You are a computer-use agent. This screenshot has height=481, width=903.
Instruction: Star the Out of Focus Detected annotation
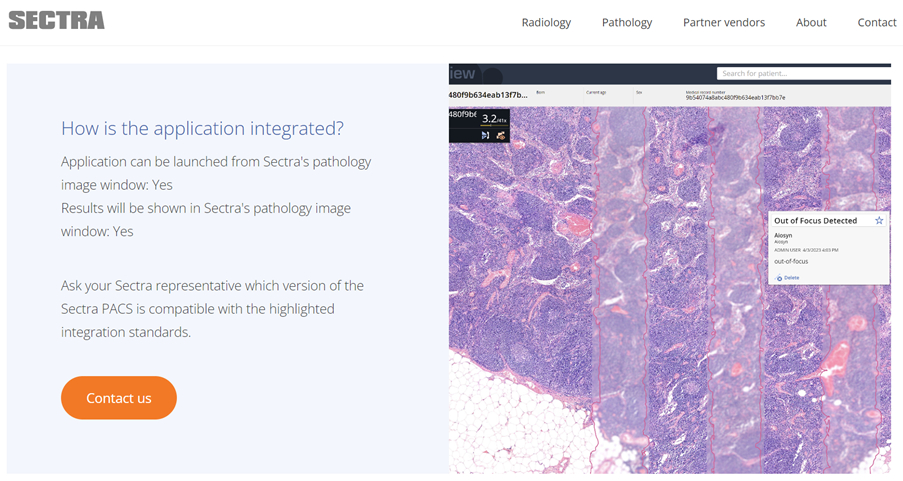pyautogui.click(x=879, y=221)
